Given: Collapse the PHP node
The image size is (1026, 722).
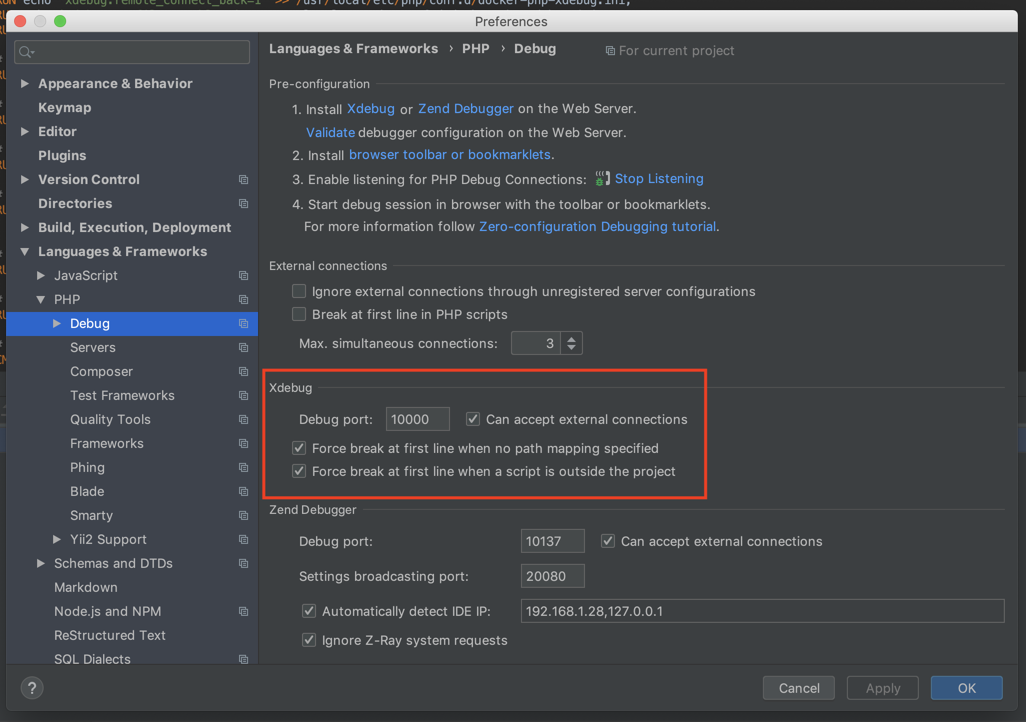Looking at the screenshot, I should coord(41,300).
